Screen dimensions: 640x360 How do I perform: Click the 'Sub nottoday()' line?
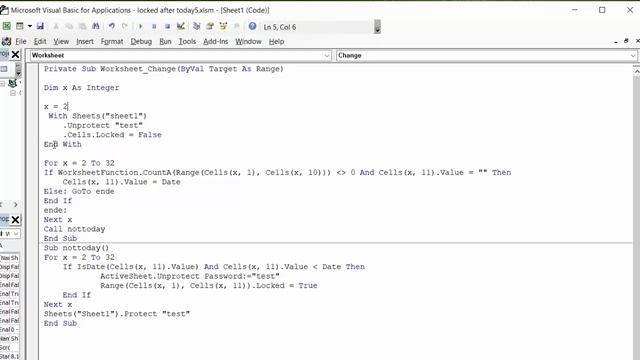click(77, 248)
